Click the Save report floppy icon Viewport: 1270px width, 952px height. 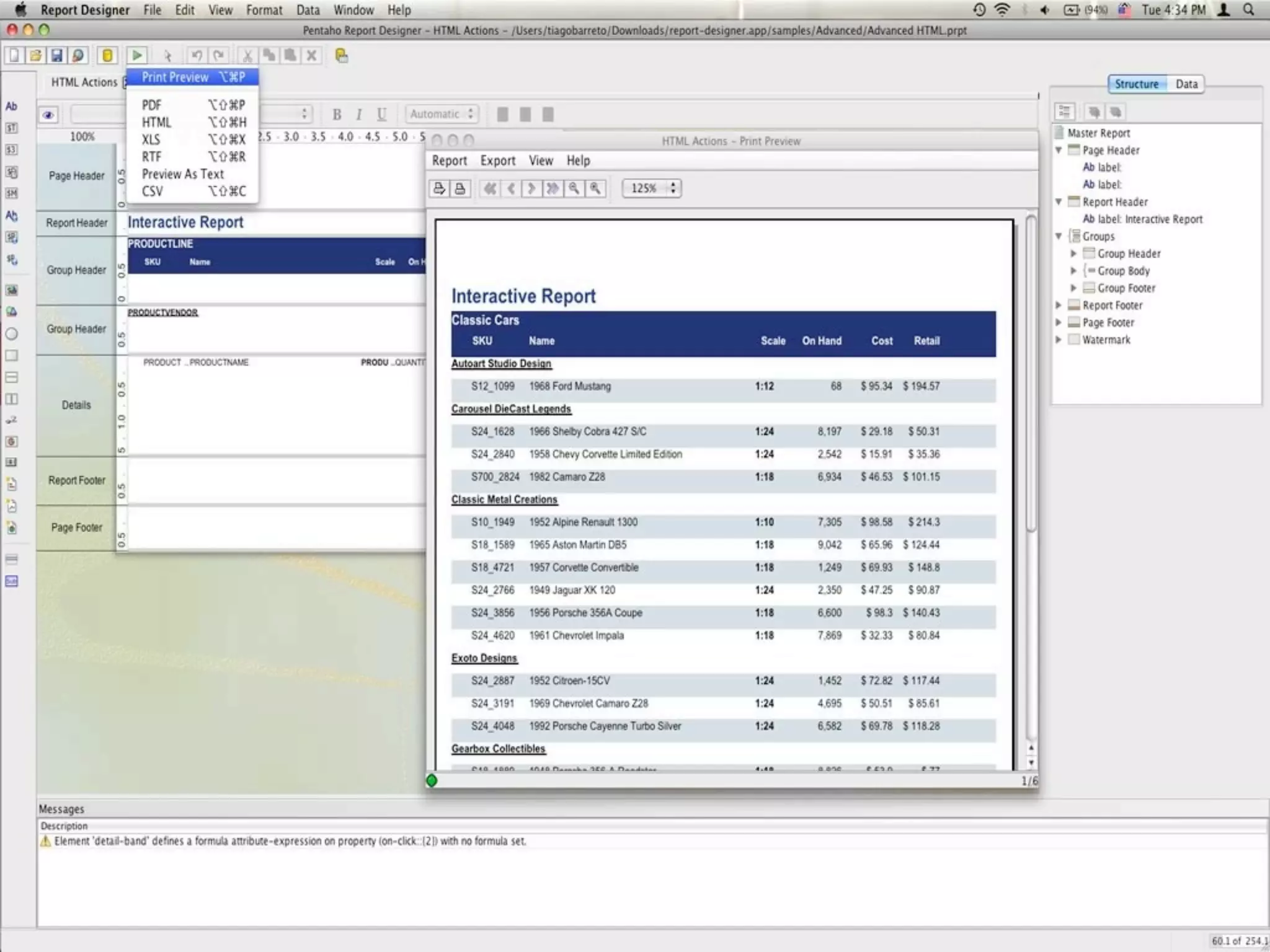[56, 56]
